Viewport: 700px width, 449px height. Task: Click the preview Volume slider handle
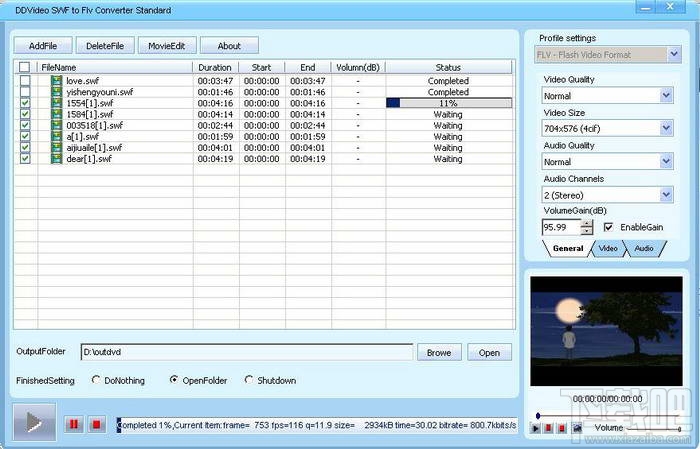[679, 429]
